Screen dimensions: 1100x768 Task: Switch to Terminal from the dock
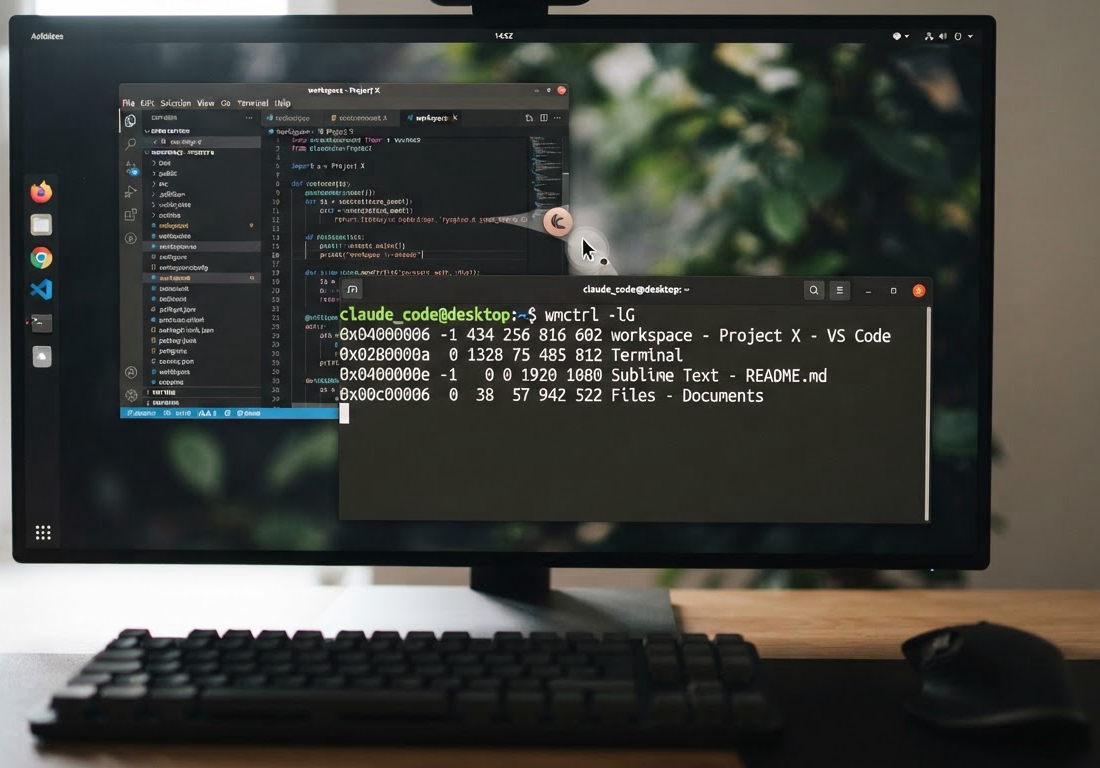(41, 323)
